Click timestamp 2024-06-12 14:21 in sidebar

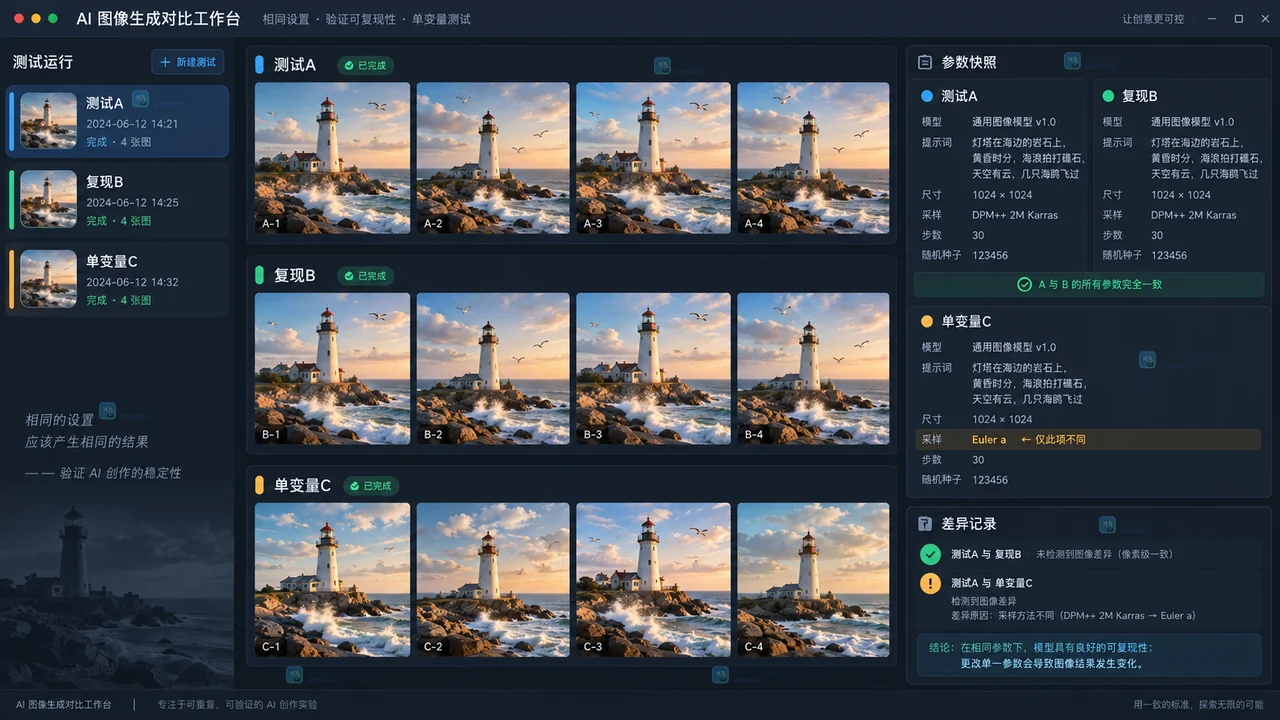coord(132,124)
